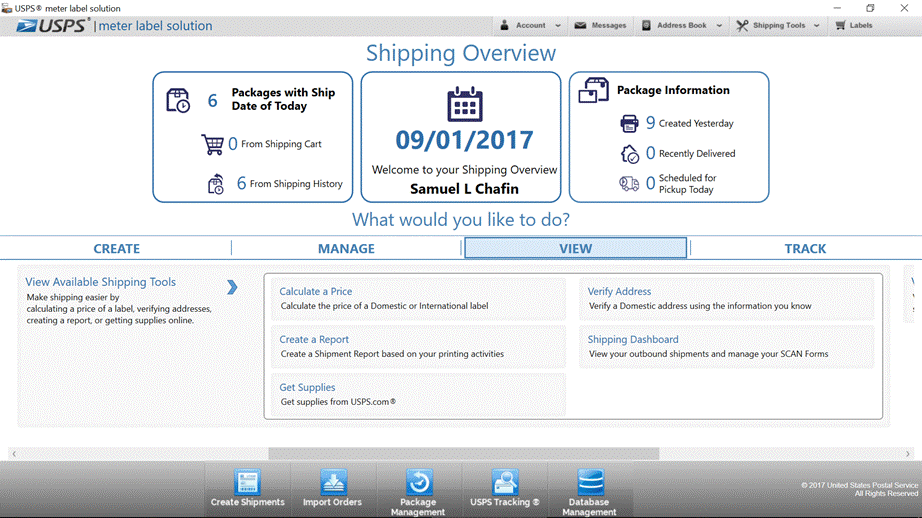Minimize the USPS meter label window

coord(837,8)
